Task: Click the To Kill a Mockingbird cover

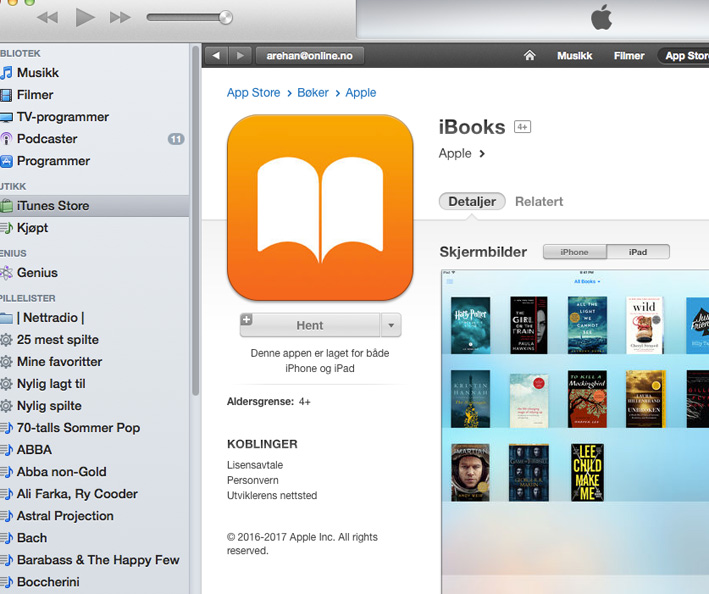Action: click(x=587, y=399)
